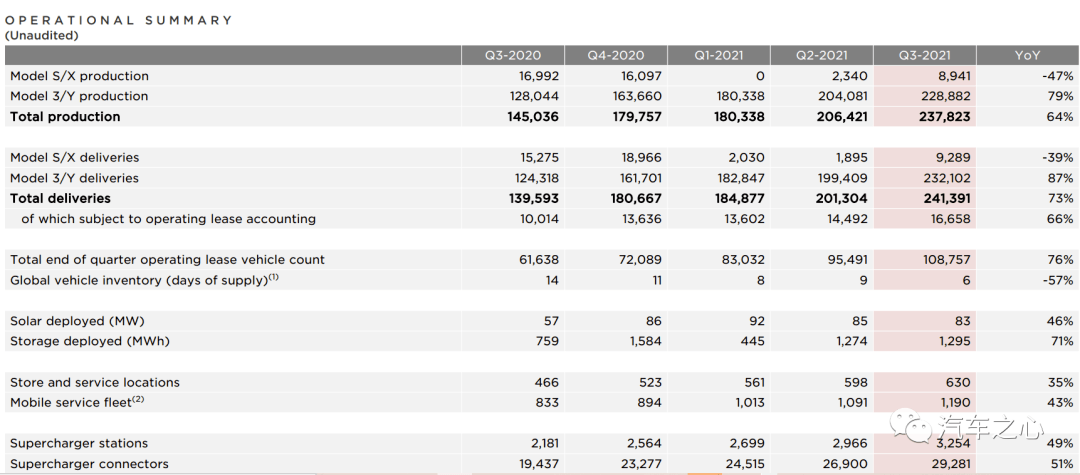Click value 466 in Store and service locations
Image resolution: width=1080 pixels, height=475 pixels.
point(548,382)
